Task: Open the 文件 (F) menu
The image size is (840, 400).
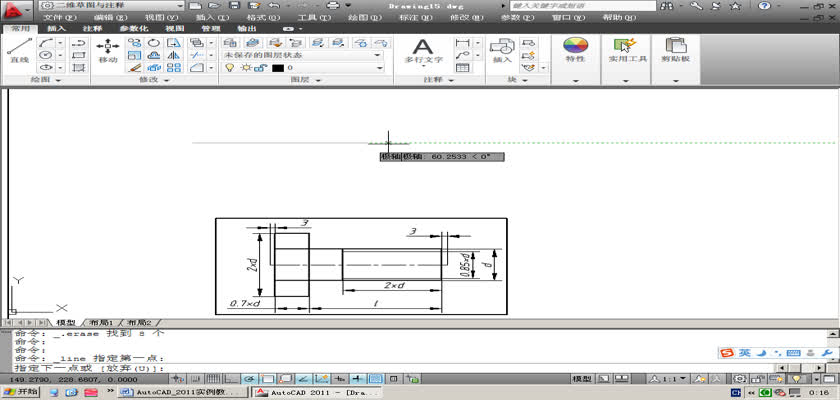Action: click(60, 17)
